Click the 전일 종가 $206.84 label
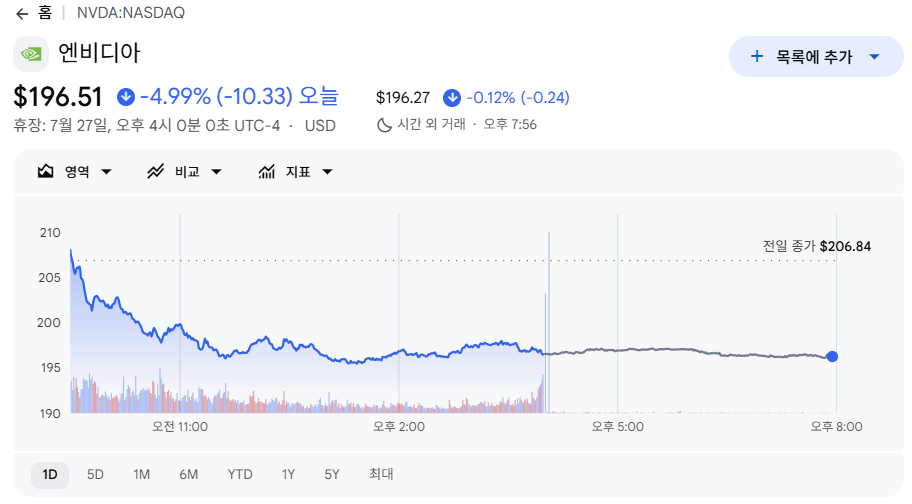Screen dimensions: 912x504 pyautogui.click(x=817, y=246)
